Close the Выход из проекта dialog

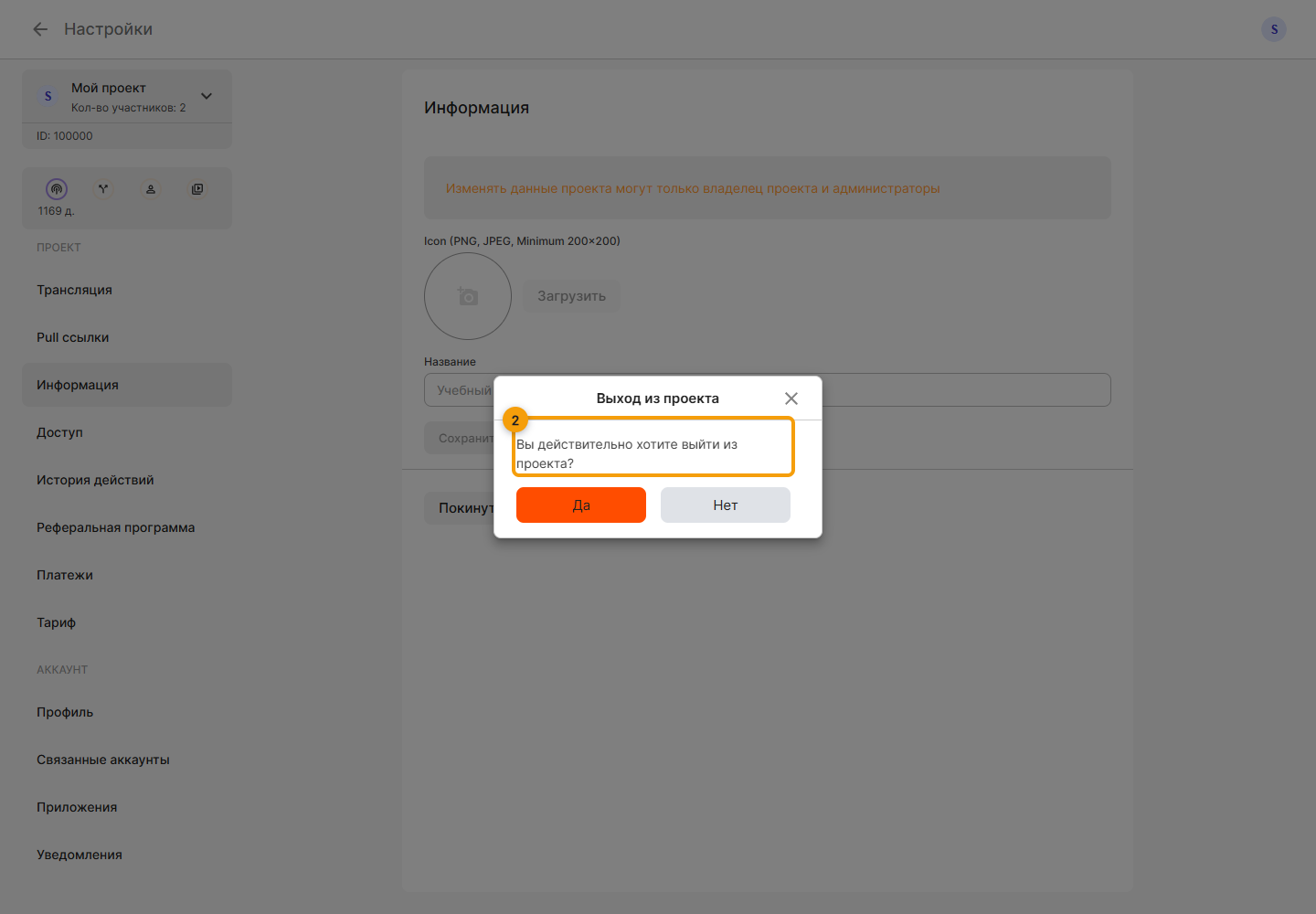pyautogui.click(x=791, y=399)
